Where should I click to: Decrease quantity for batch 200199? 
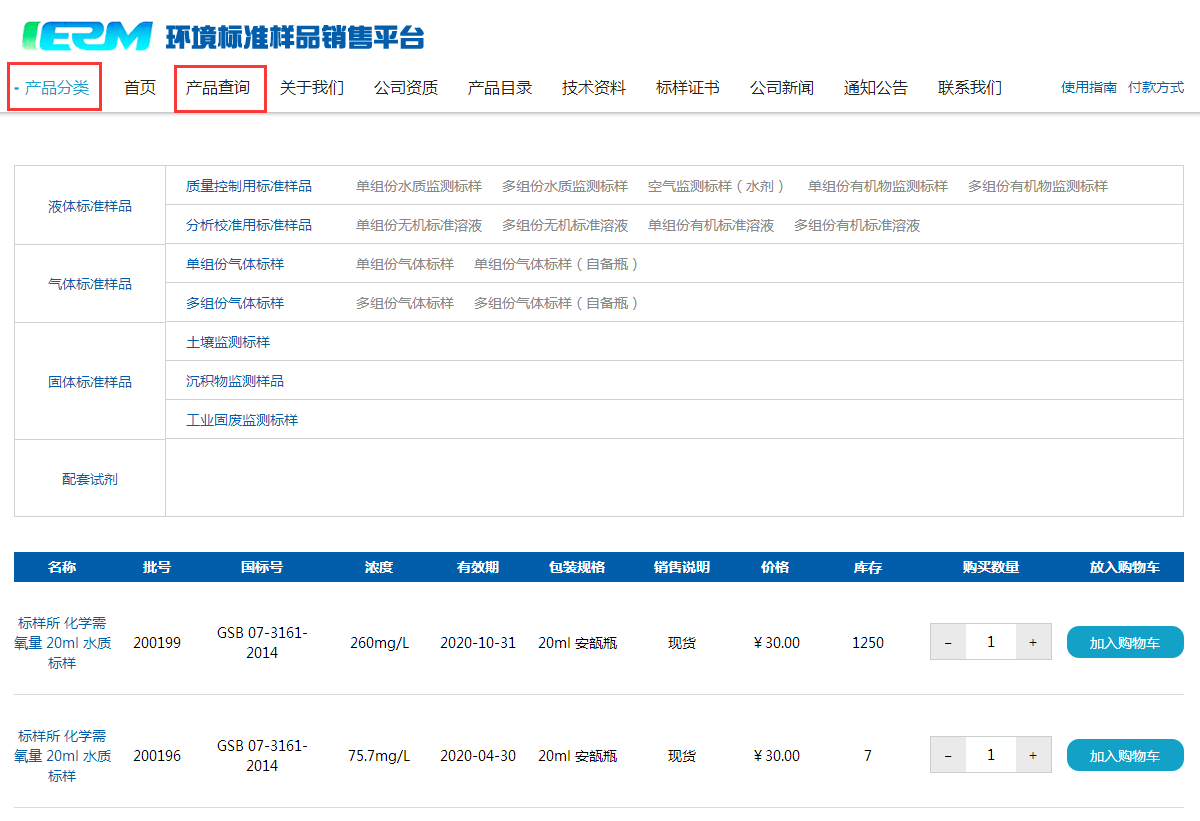click(x=948, y=642)
